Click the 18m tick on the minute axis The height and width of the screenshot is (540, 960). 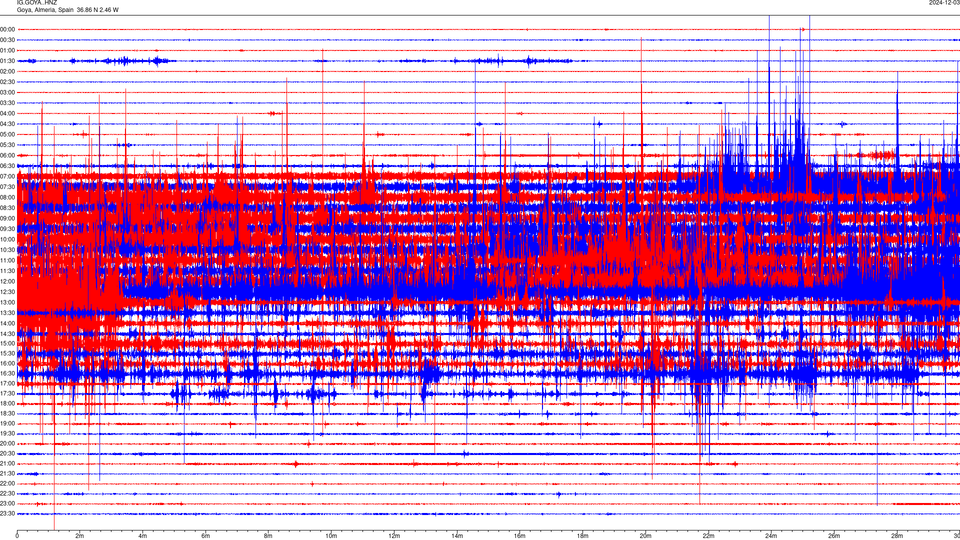click(x=582, y=536)
